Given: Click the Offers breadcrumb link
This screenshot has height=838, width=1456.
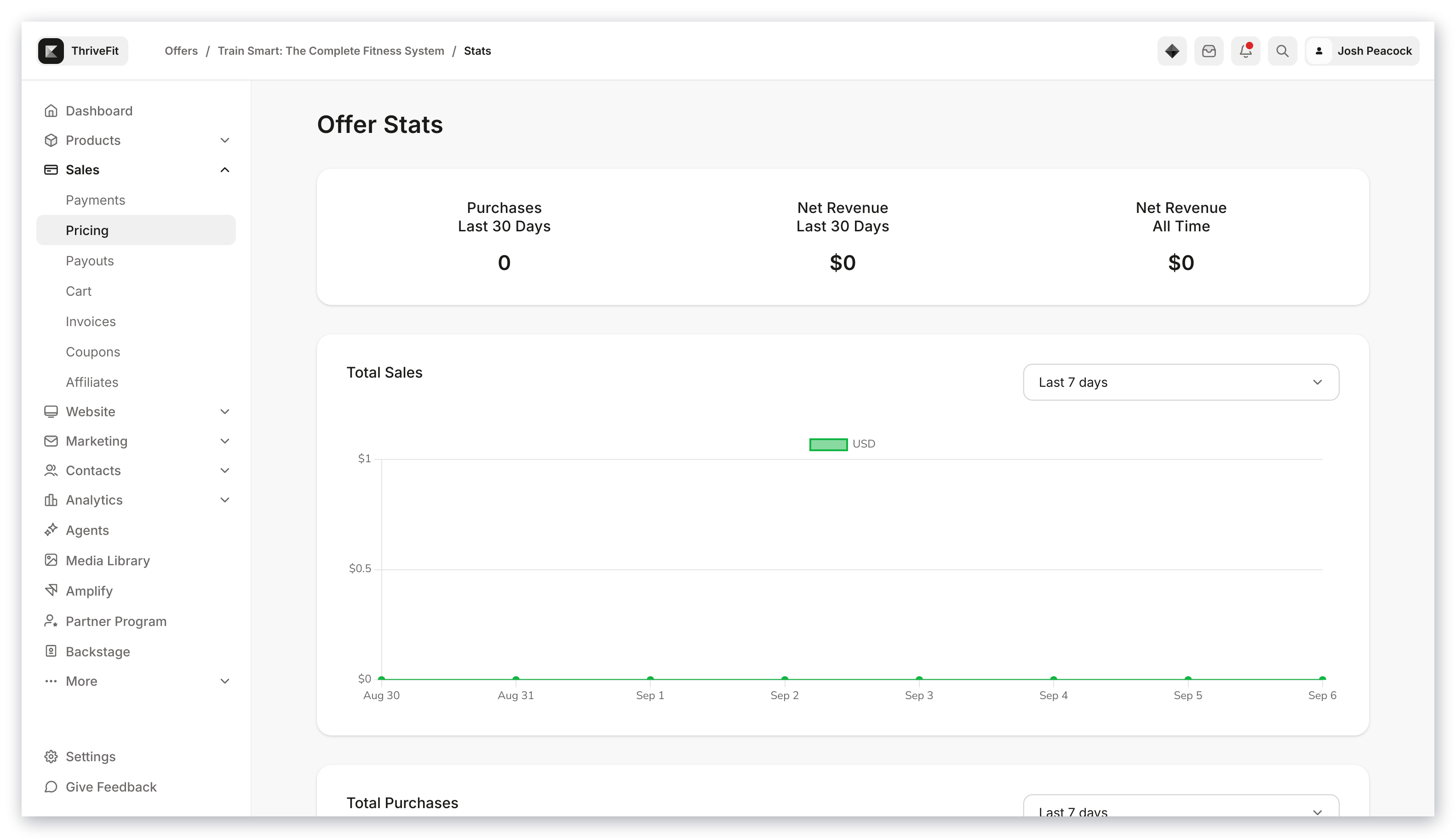Looking at the screenshot, I should pos(181,51).
